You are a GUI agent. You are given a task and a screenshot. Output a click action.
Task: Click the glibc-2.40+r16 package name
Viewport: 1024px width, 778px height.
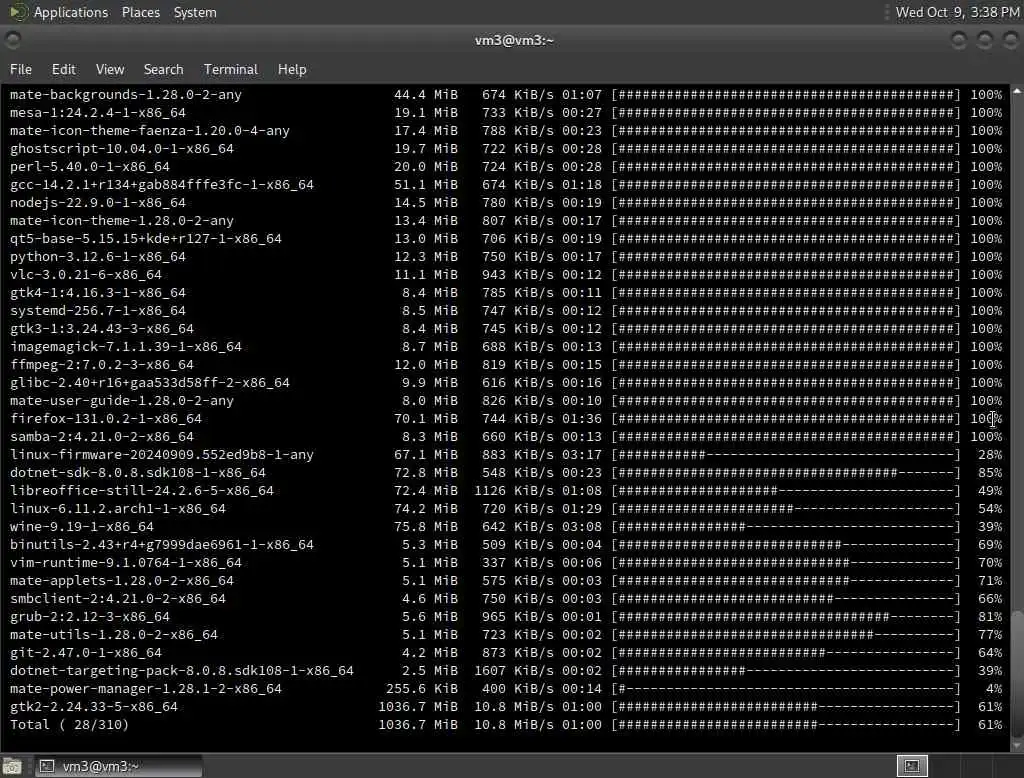[x=150, y=383]
